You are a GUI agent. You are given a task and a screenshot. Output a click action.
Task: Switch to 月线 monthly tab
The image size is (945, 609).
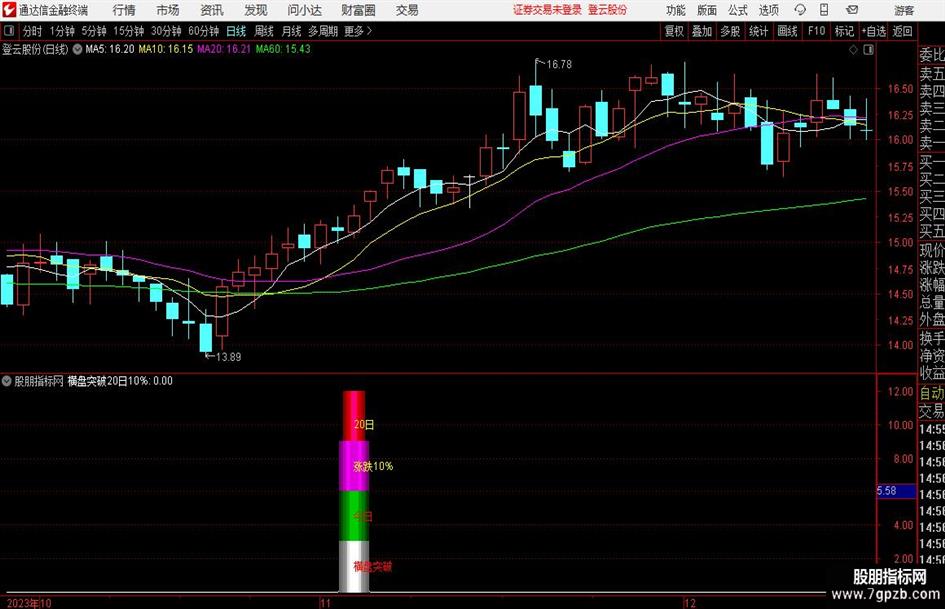point(291,31)
